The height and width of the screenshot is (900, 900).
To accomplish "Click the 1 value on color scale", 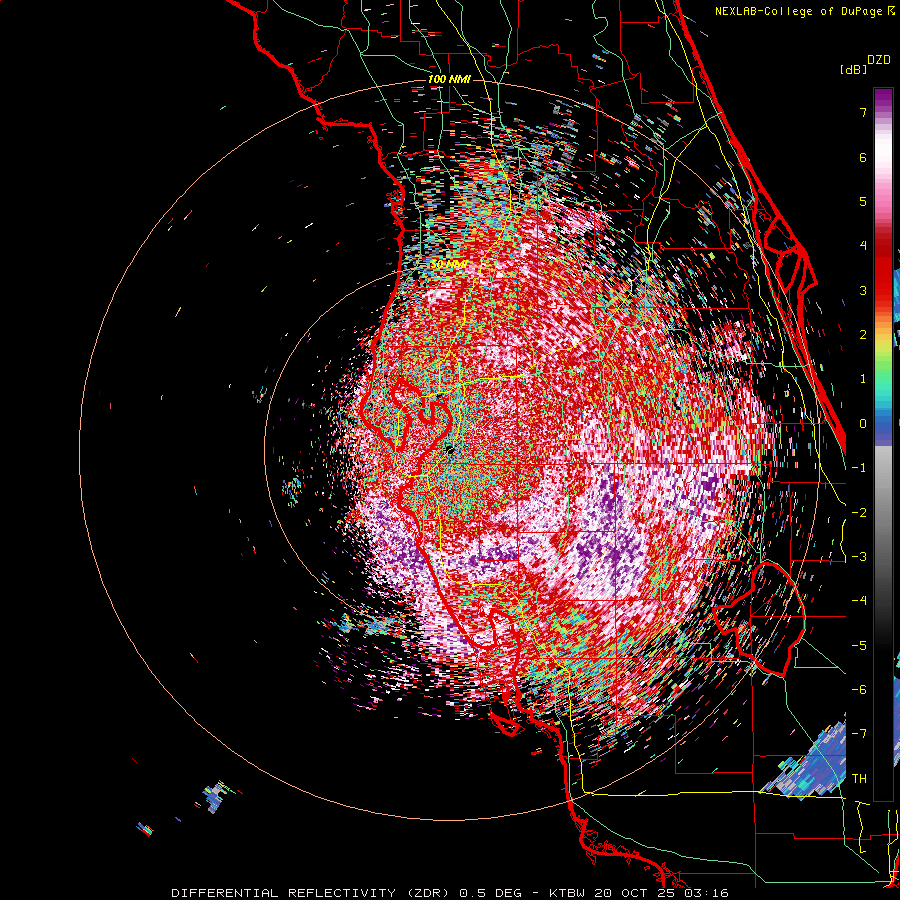I will click(x=863, y=379).
